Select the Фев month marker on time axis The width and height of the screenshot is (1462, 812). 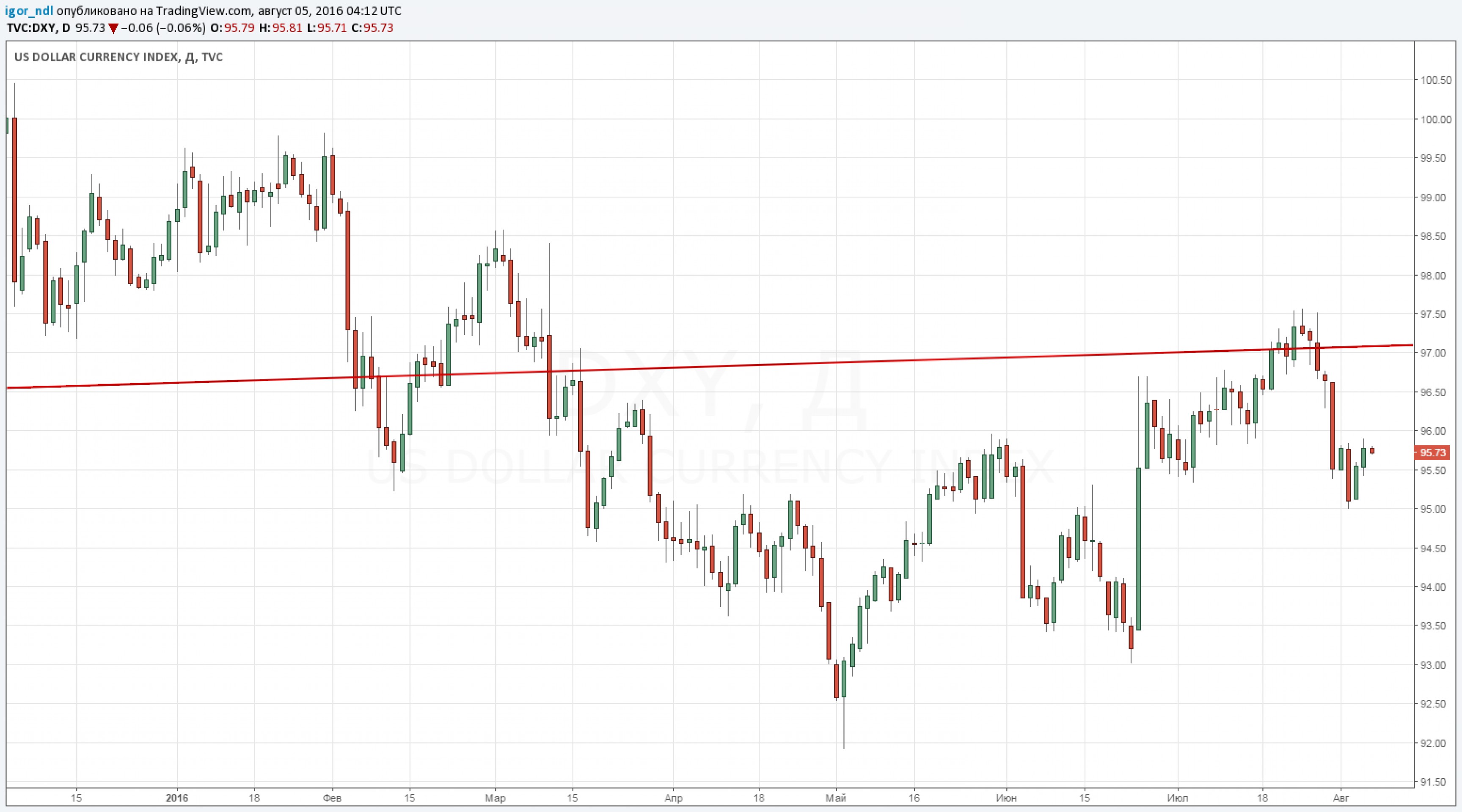click(332, 798)
